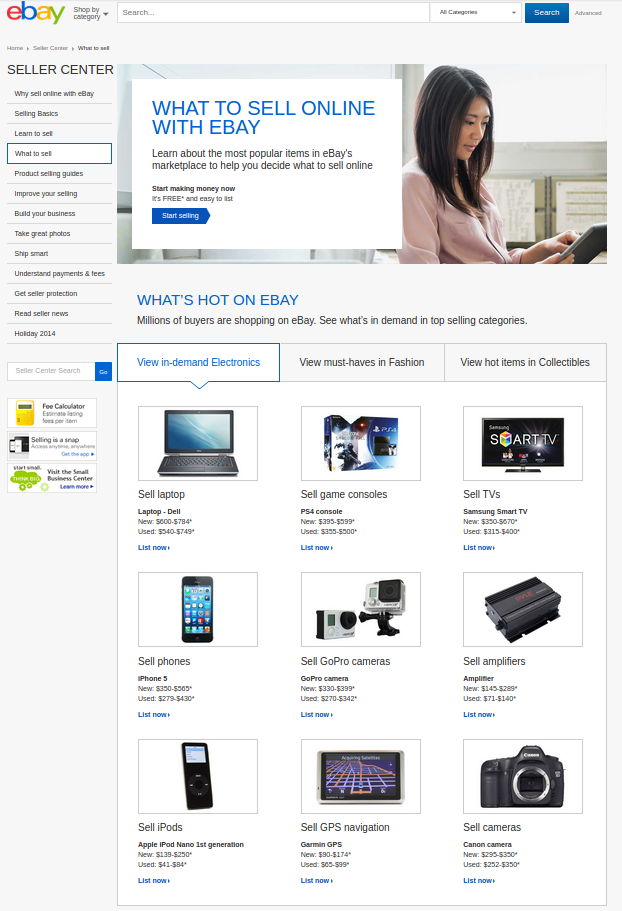Click List now under Sell GoPro cameras

tap(317, 715)
